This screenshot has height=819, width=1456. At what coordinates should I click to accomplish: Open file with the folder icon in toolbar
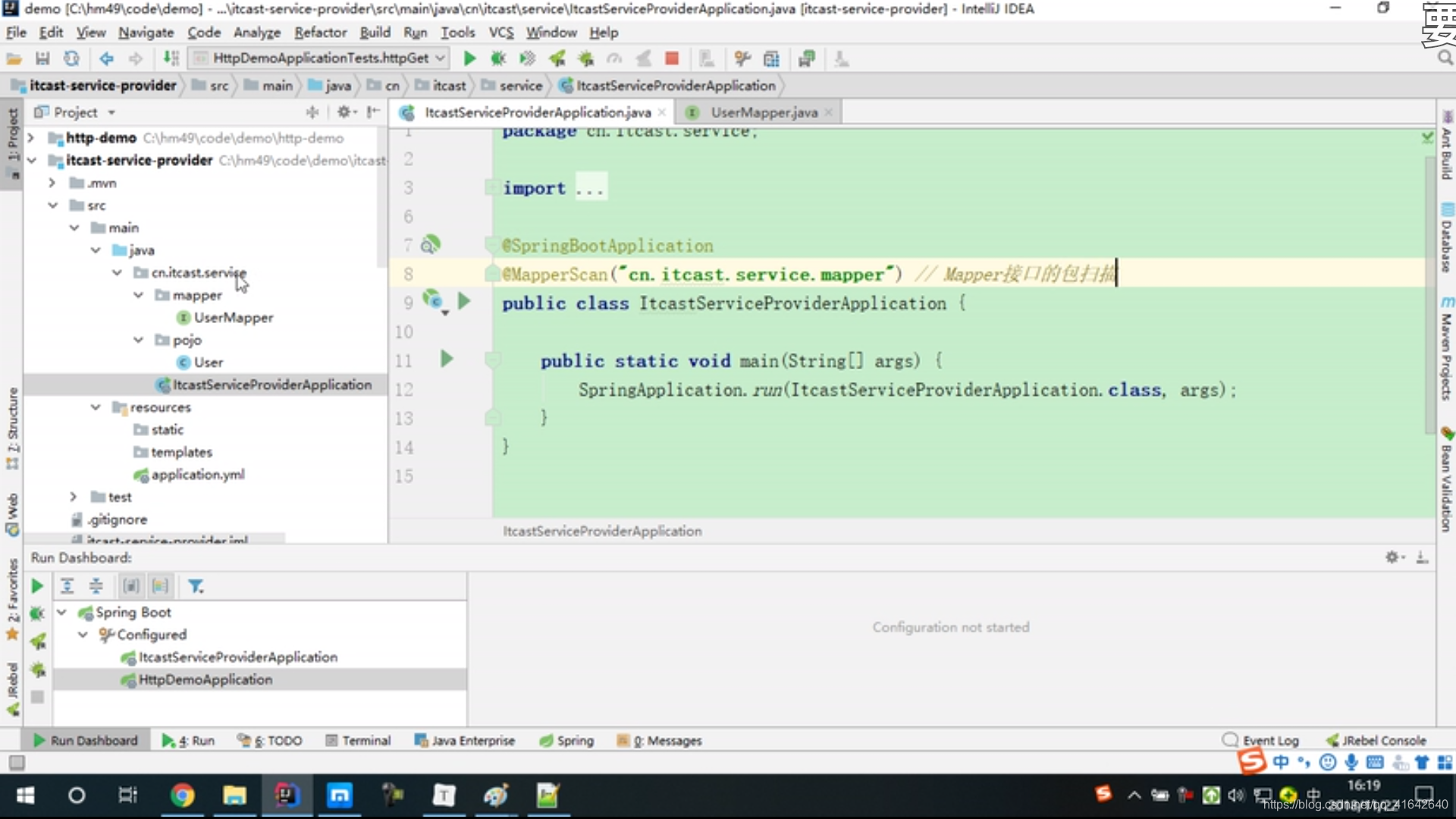14,58
